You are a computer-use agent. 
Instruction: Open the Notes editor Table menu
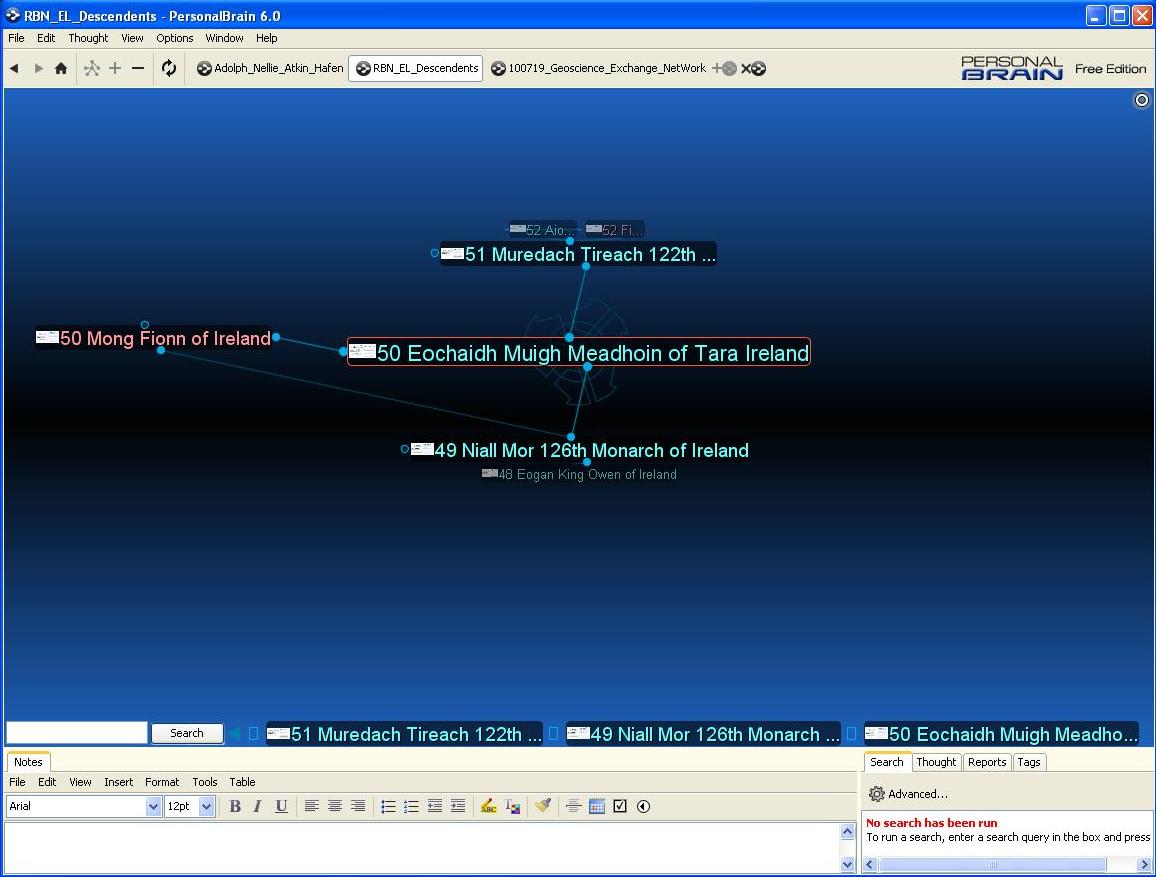(242, 782)
